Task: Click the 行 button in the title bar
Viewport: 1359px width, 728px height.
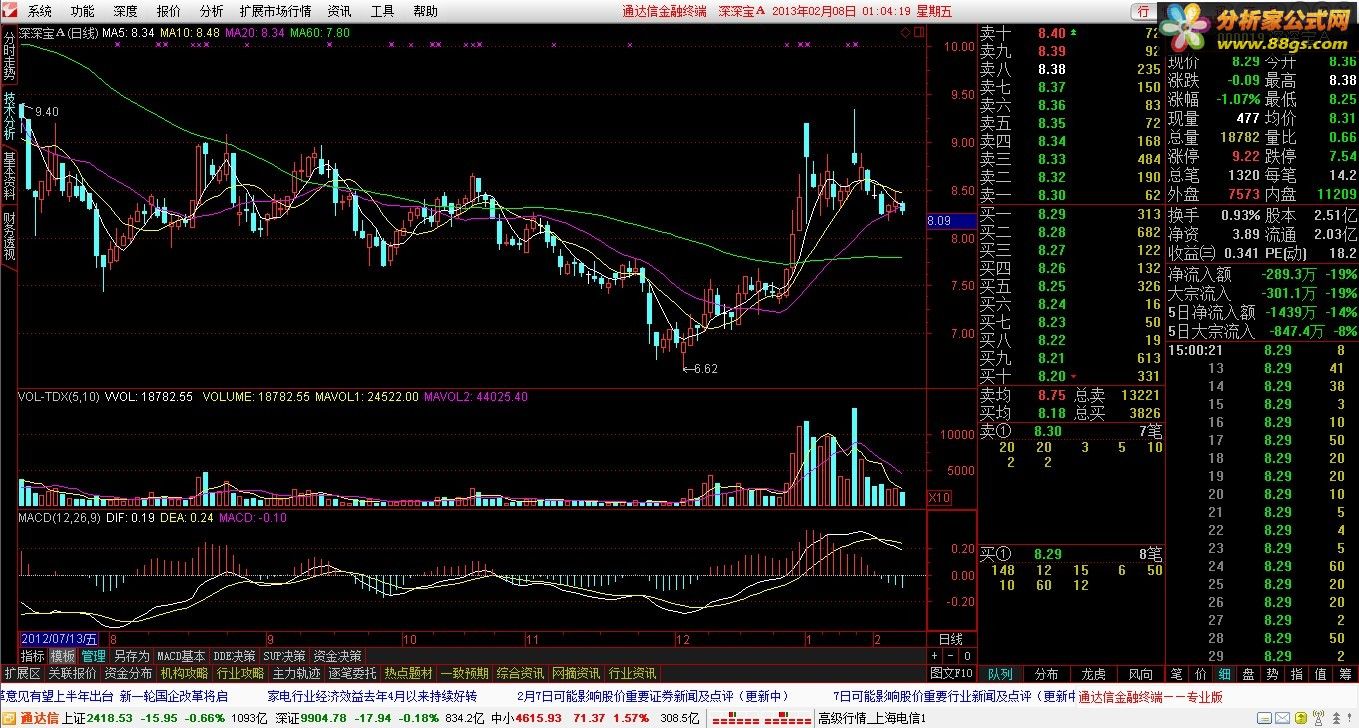Action: [1143, 12]
